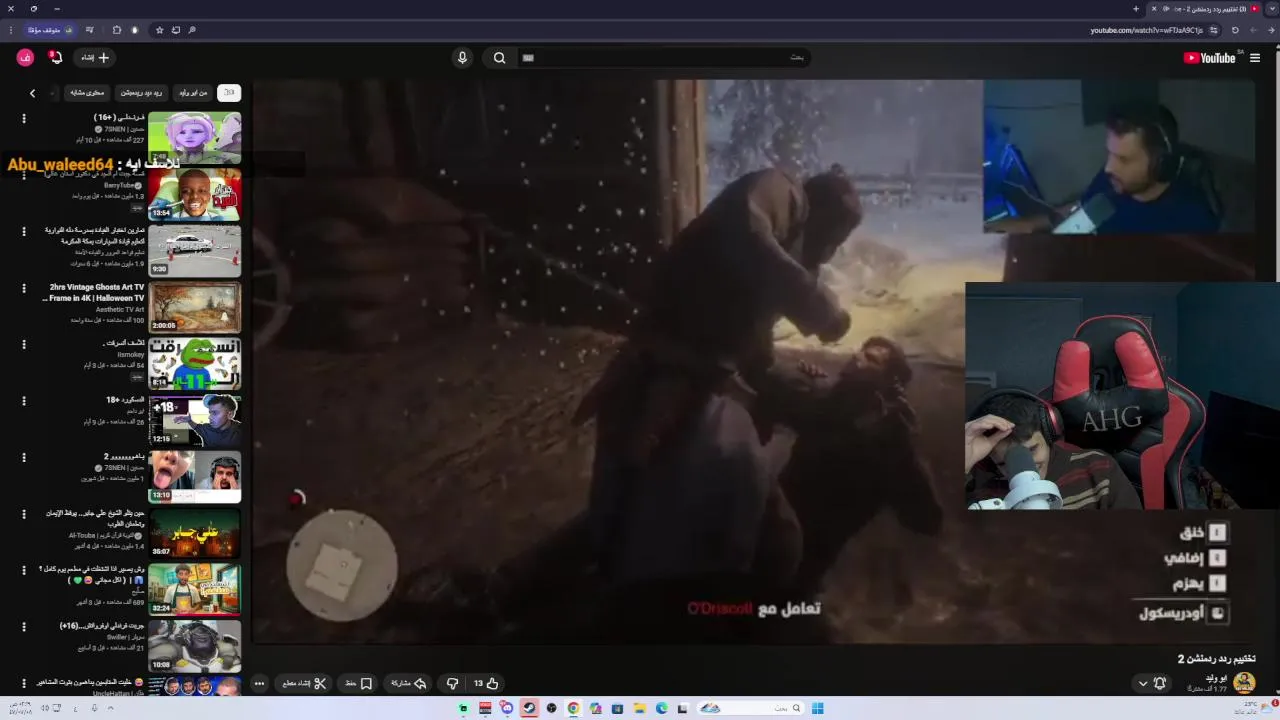1280x720 pixels.
Task: Open tab search dropdown arrow
Action: coord(1273,9)
